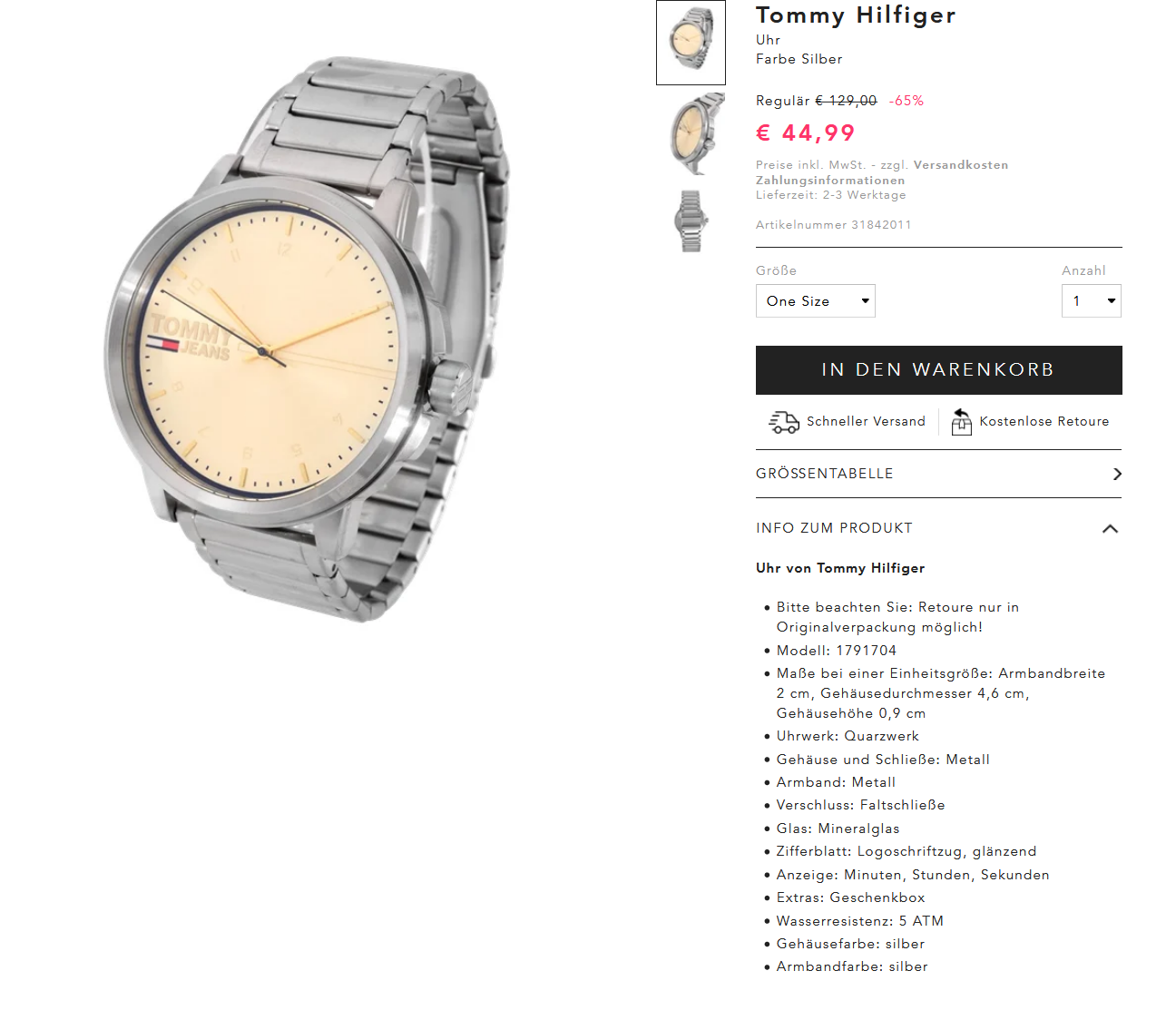Viewport: 1176px width, 1010px height.
Task: Click the Größentabelle section label
Action: 825,474
